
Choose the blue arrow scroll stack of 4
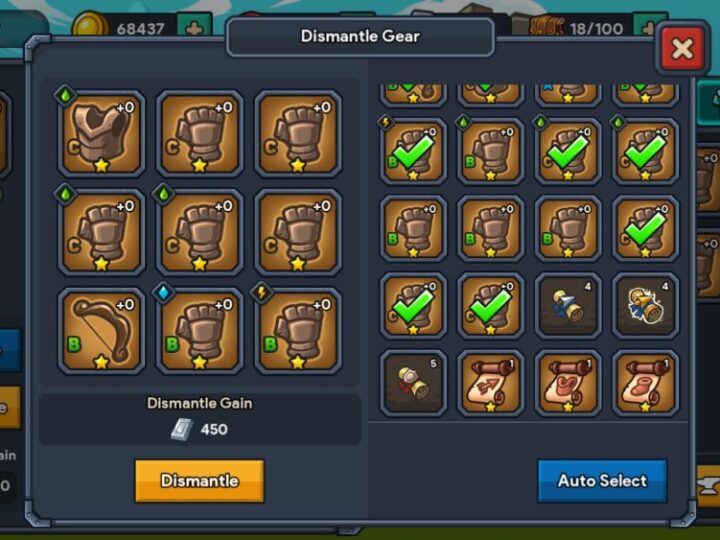568,305
